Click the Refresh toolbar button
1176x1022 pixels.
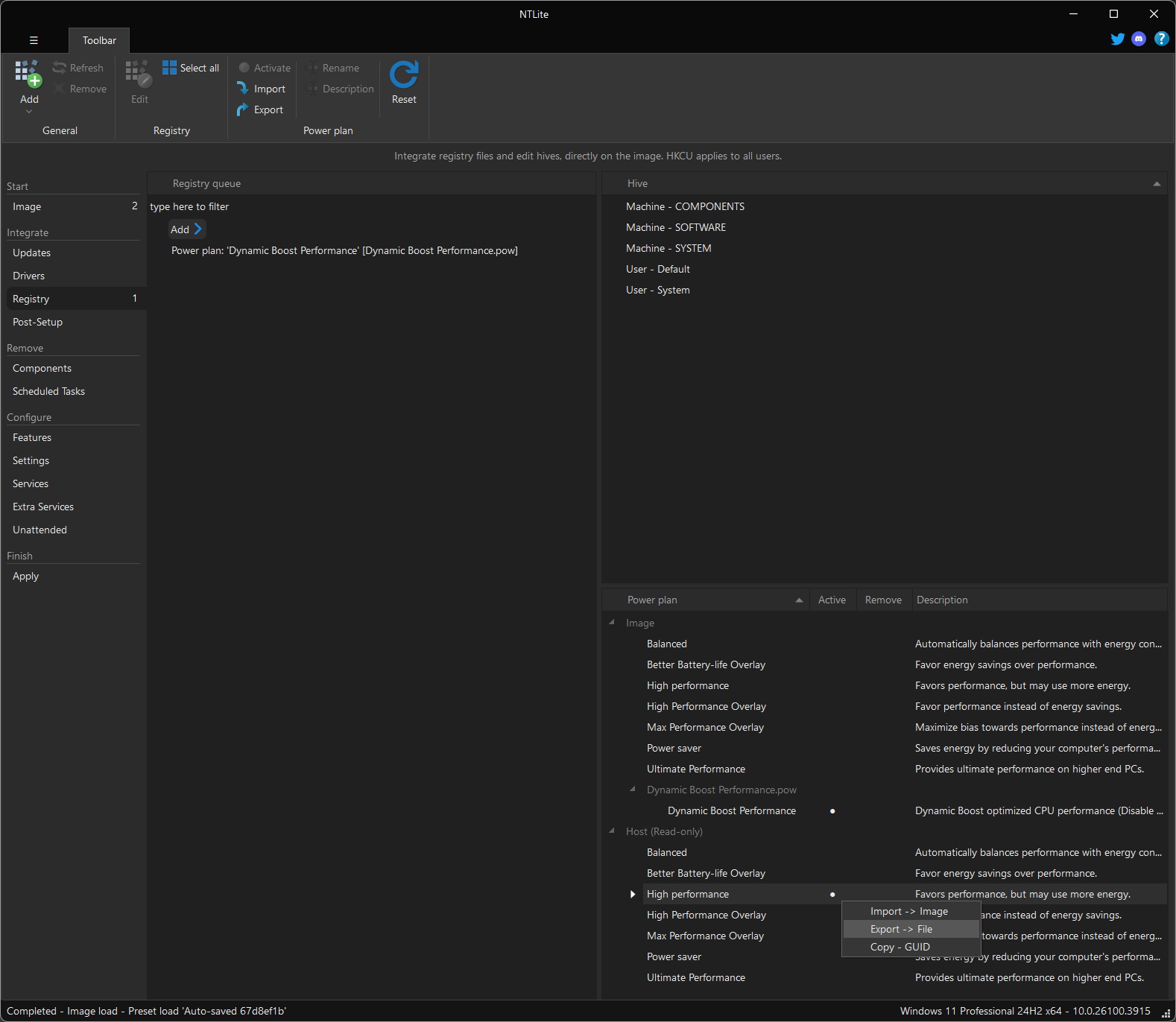click(x=78, y=68)
